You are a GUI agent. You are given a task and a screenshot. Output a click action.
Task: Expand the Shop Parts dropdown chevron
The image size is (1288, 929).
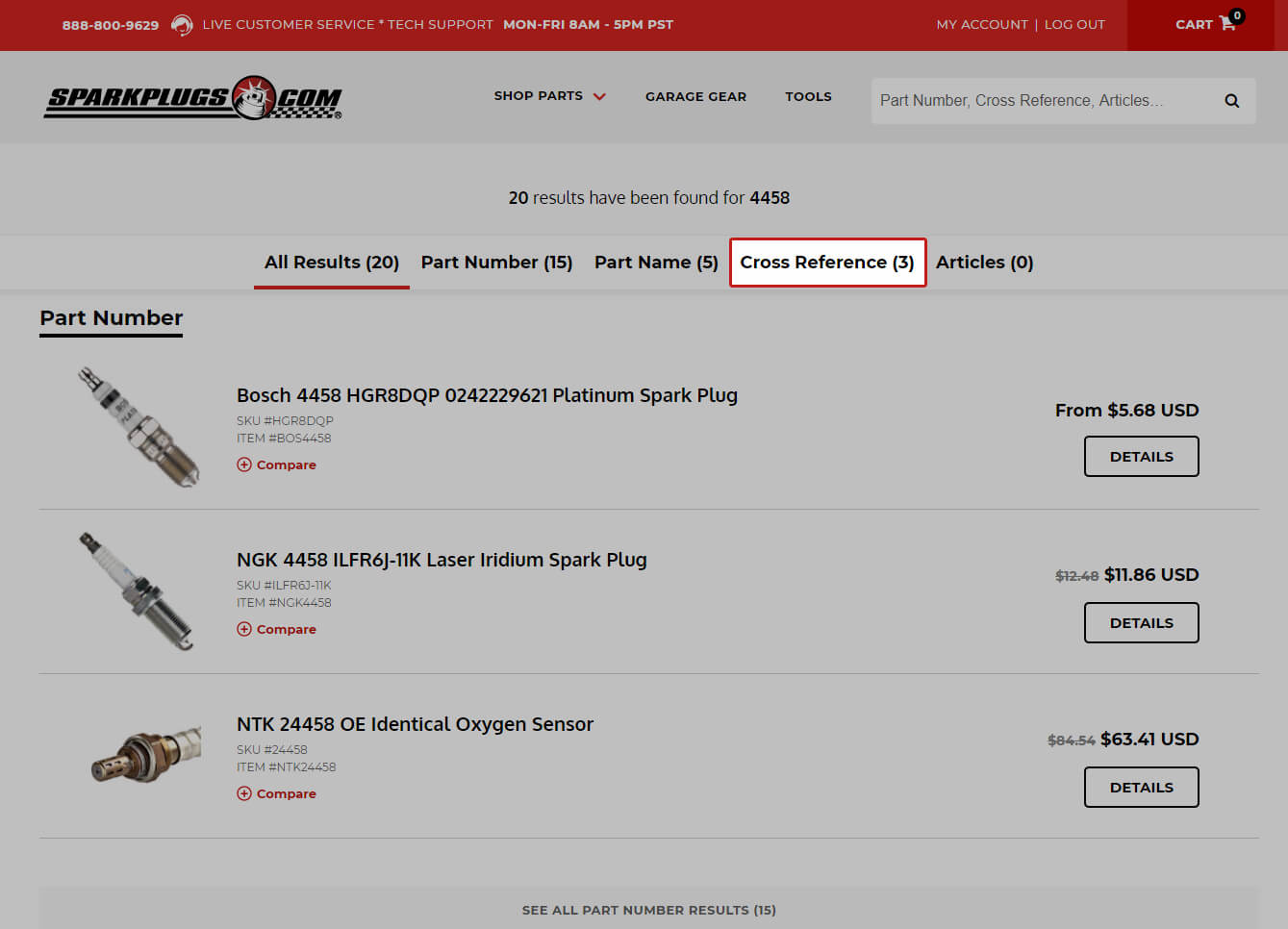599,96
